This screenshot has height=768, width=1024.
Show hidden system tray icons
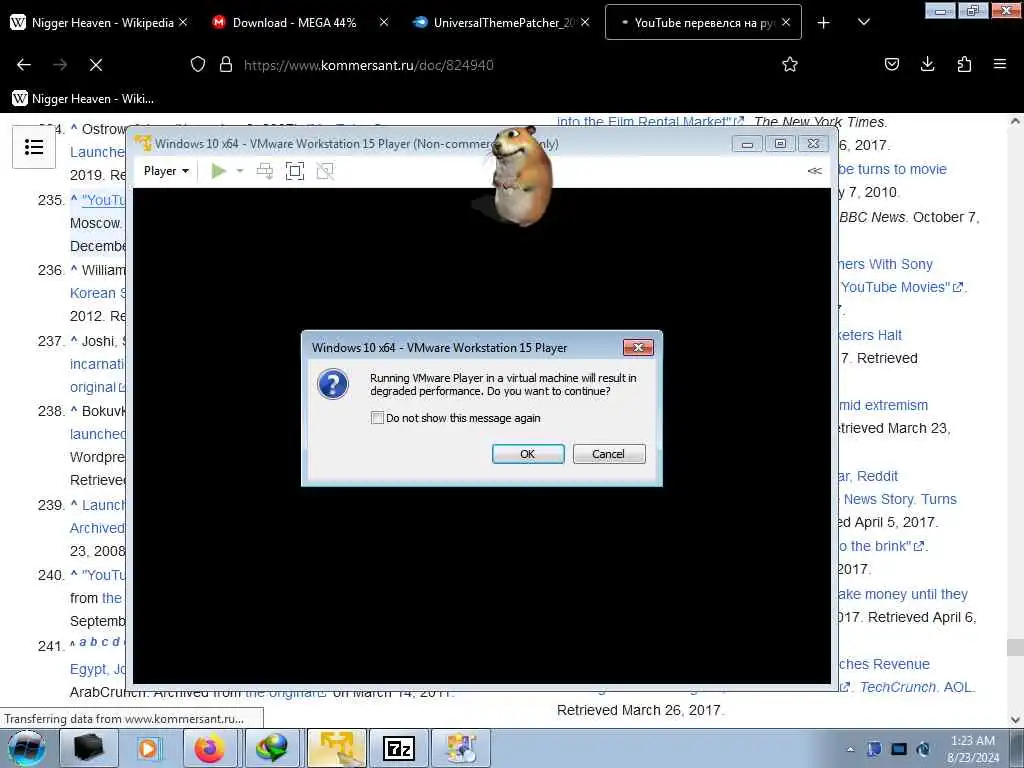click(850, 749)
